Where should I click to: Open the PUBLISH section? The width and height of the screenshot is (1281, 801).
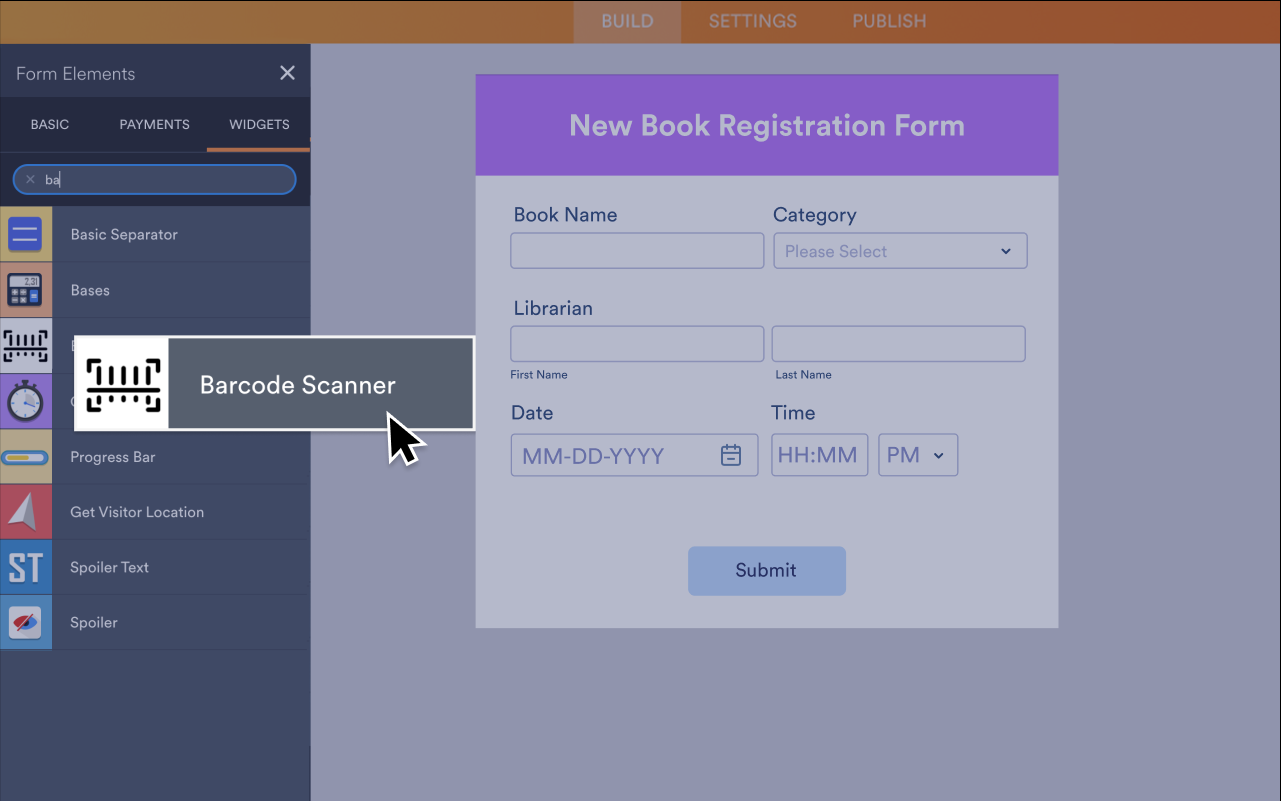[x=888, y=21]
